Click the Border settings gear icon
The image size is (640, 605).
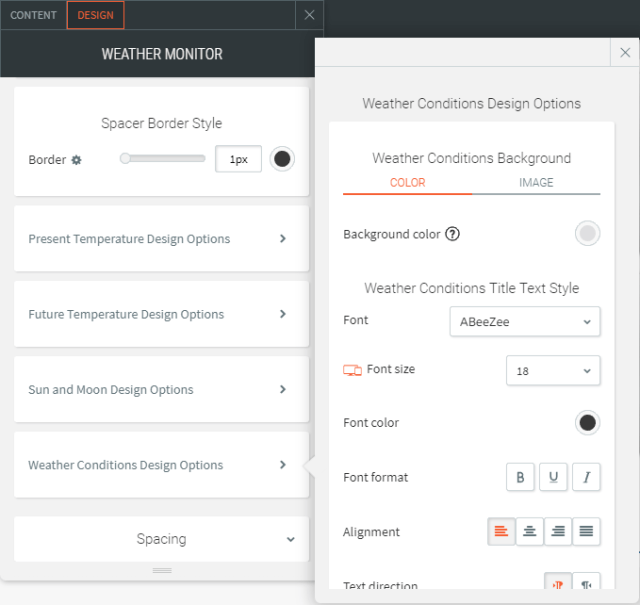click(76, 160)
